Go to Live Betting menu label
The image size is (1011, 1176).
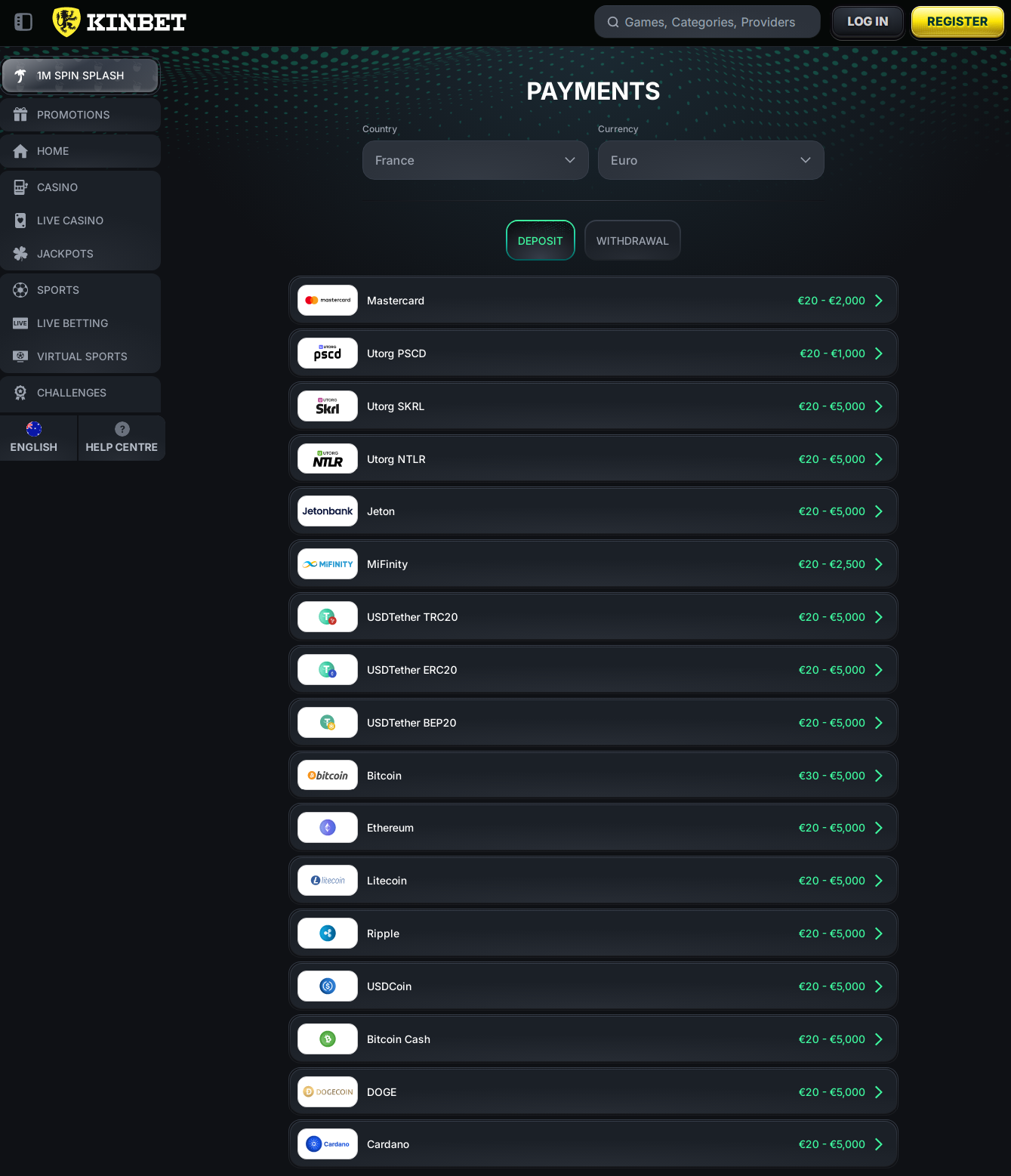pyautogui.click(x=72, y=323)
